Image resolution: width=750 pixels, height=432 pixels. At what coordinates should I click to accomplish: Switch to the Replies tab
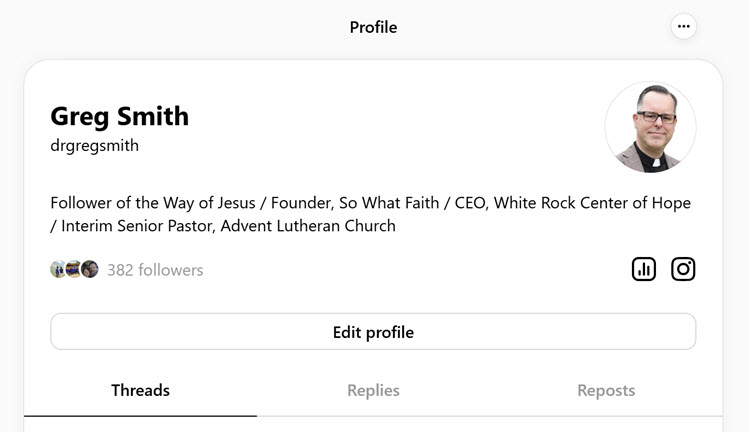[x=373, y=390]
